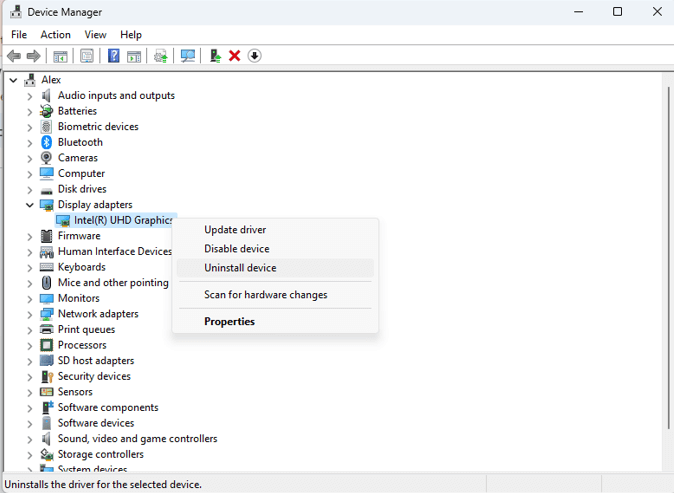Click the Back arrow in toolbar
Screen dimensions: 674x493
click(x=14, y=56)
